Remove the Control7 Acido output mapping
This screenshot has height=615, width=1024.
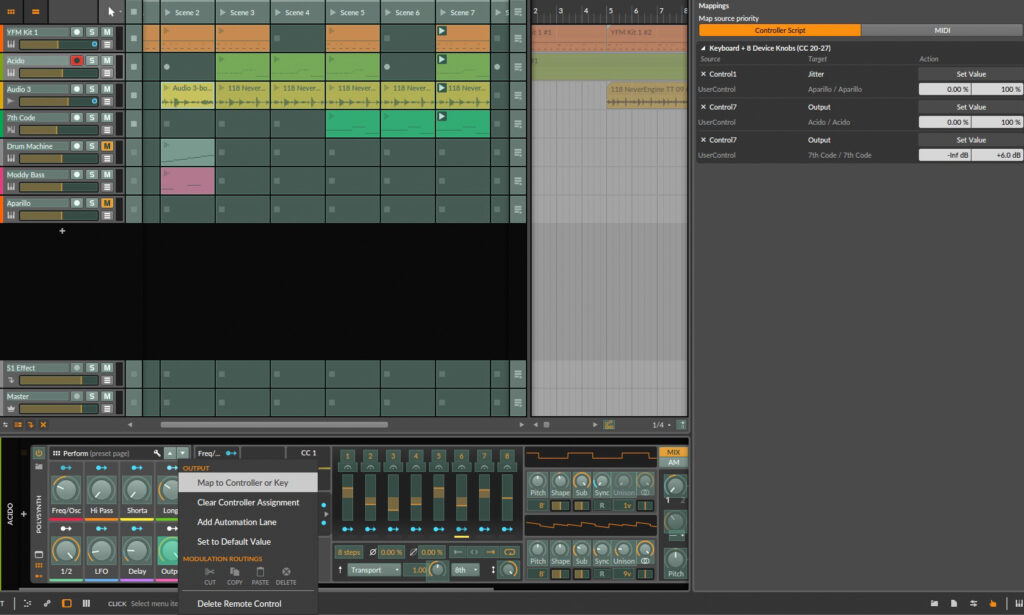[703, 107]
